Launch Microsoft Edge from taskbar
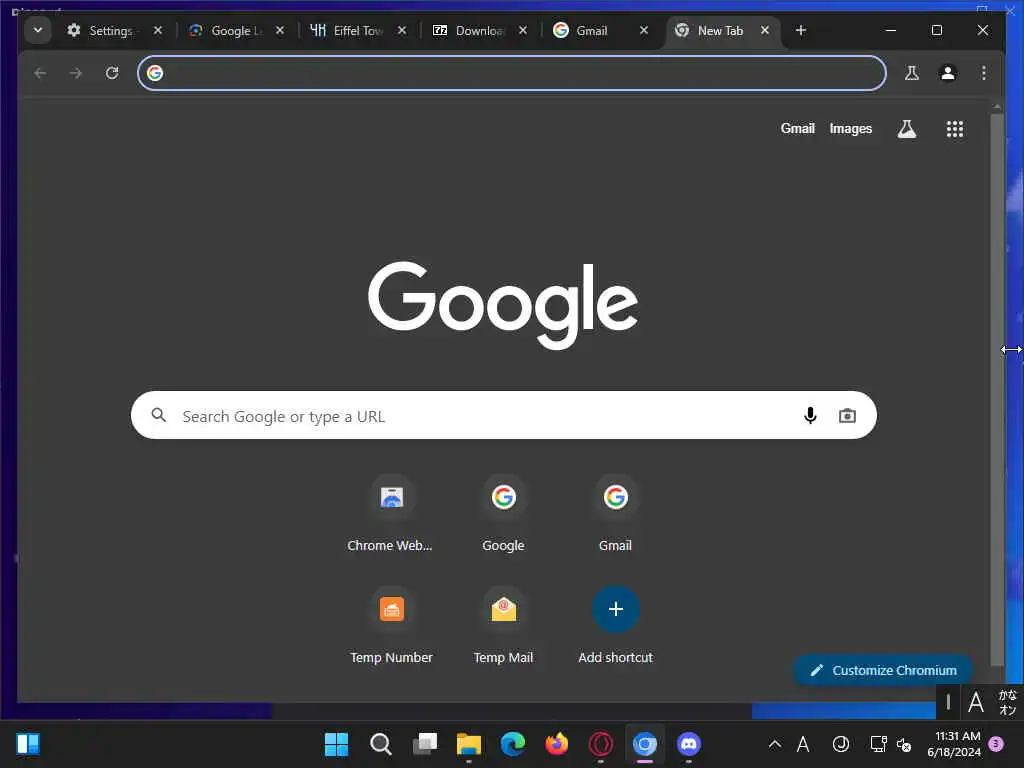The image size is (1024, 768). tap(513, 744)
